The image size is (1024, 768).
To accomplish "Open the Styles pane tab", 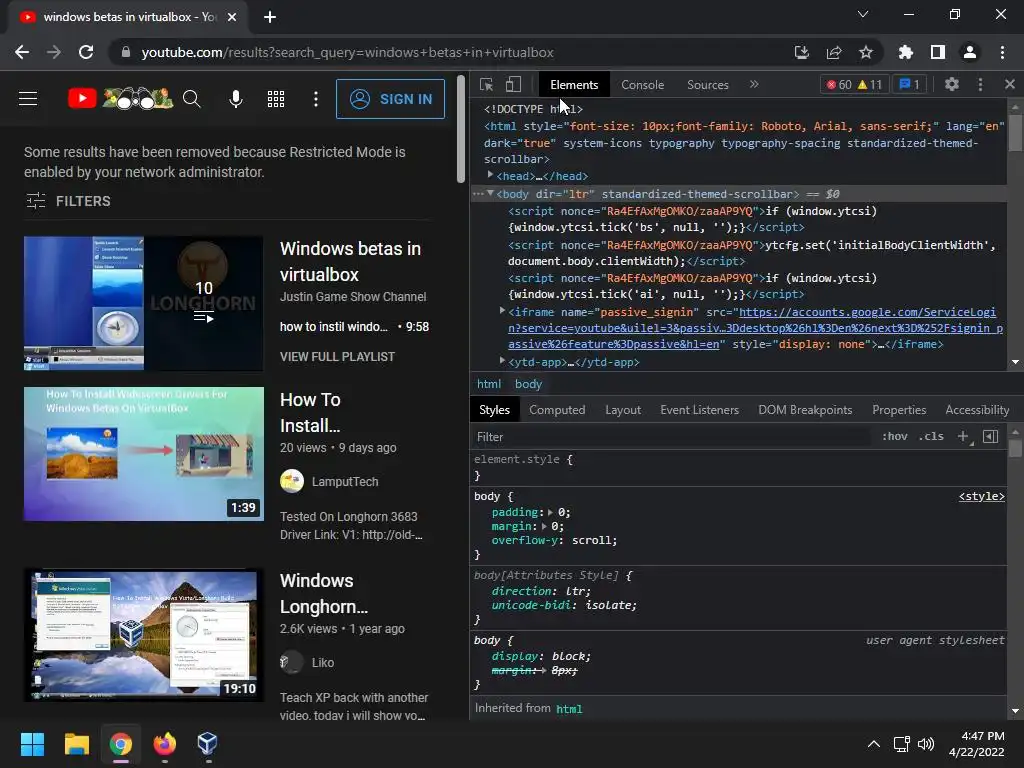I will click(494, 410).
